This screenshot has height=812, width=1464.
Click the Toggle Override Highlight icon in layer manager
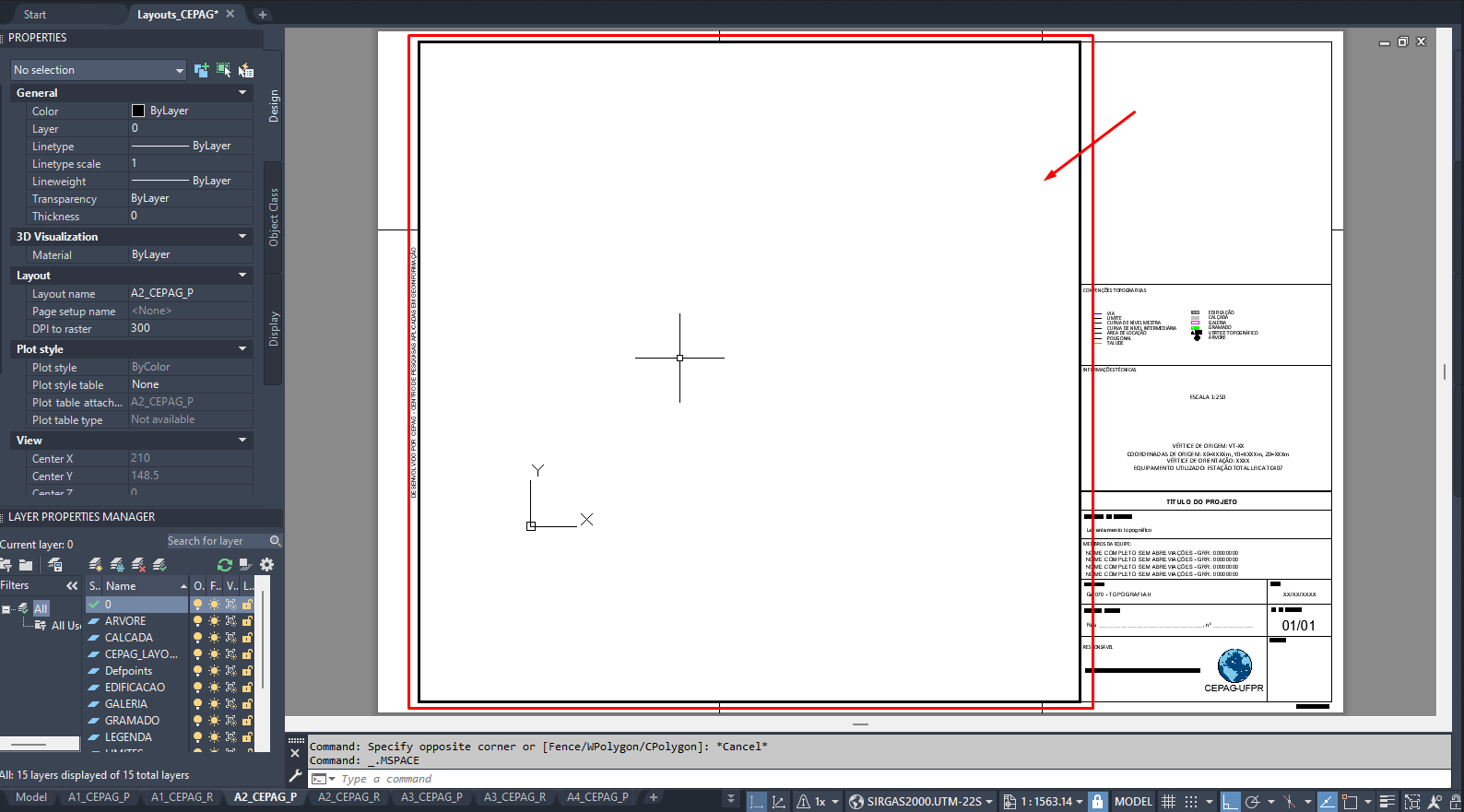pos(245,564)
